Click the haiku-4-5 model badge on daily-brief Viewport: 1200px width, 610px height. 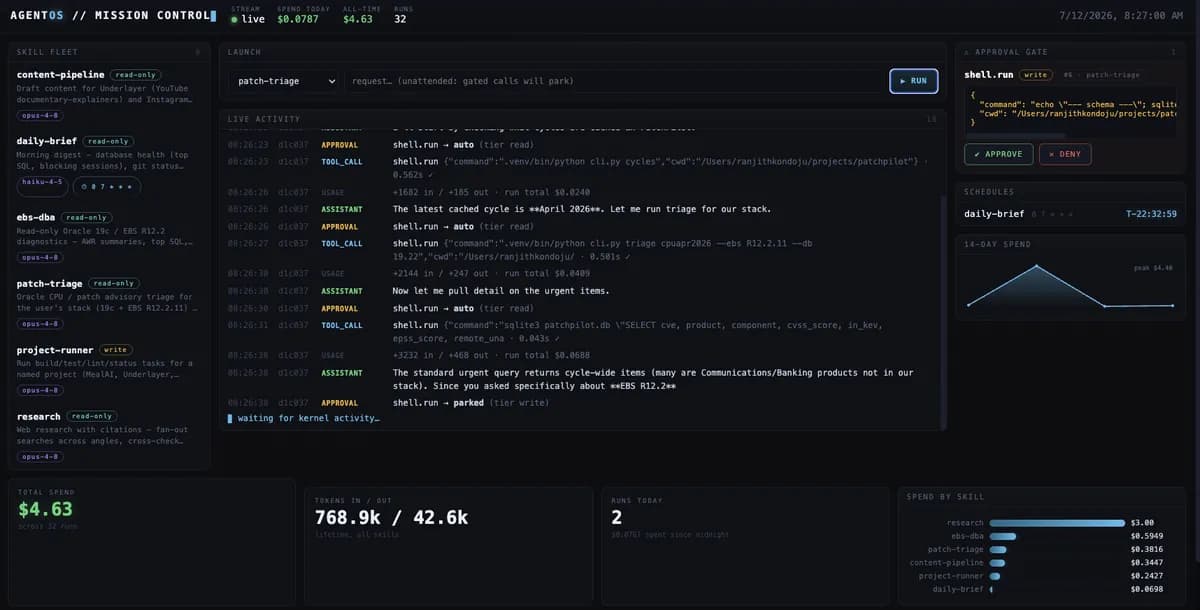click(x=43, y=186)
